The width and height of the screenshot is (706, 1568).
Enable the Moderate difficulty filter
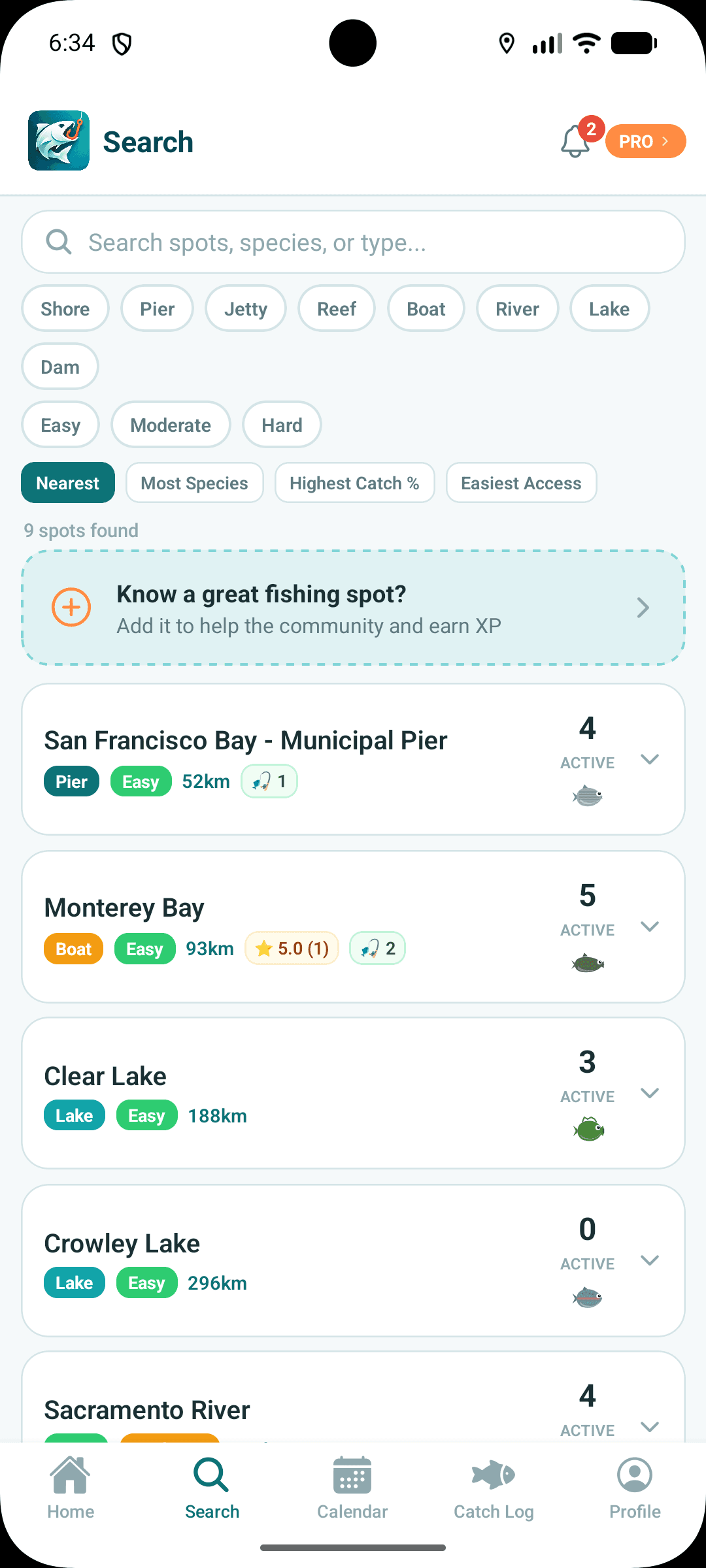pyautogui.click(x=171, y=425)
